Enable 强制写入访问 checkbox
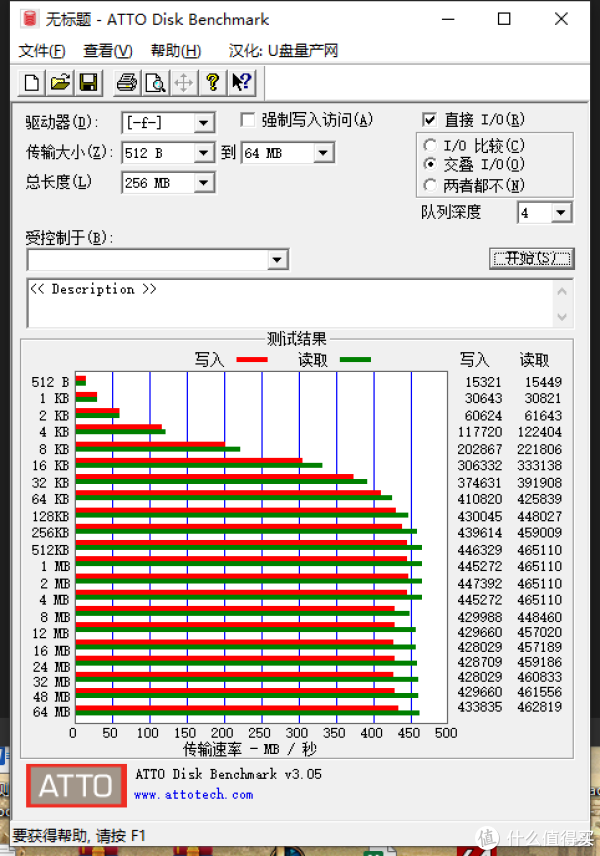This screenshot has height=856, width=600. pos(248,120)
